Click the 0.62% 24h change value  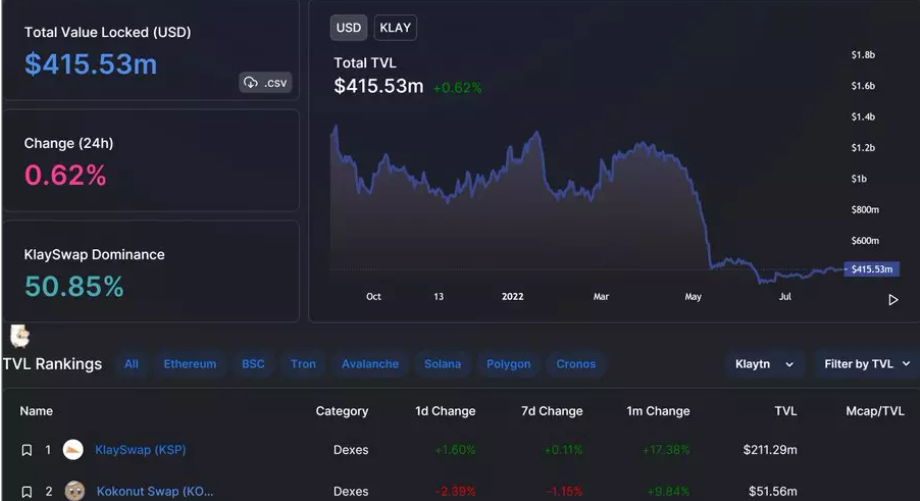point(65,175)
